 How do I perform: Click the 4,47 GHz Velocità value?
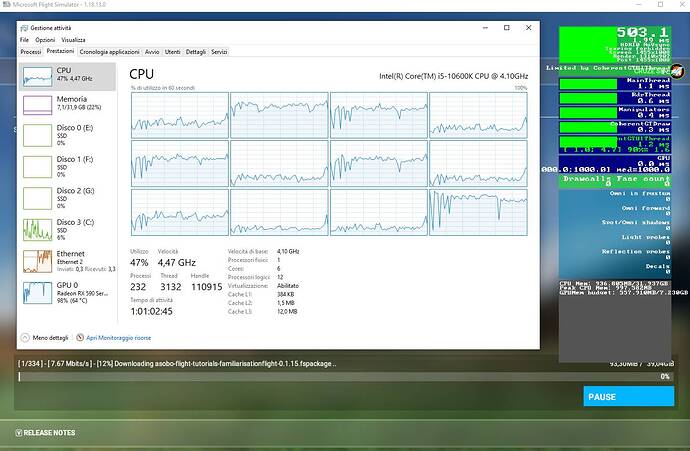(x=176, y=263)
